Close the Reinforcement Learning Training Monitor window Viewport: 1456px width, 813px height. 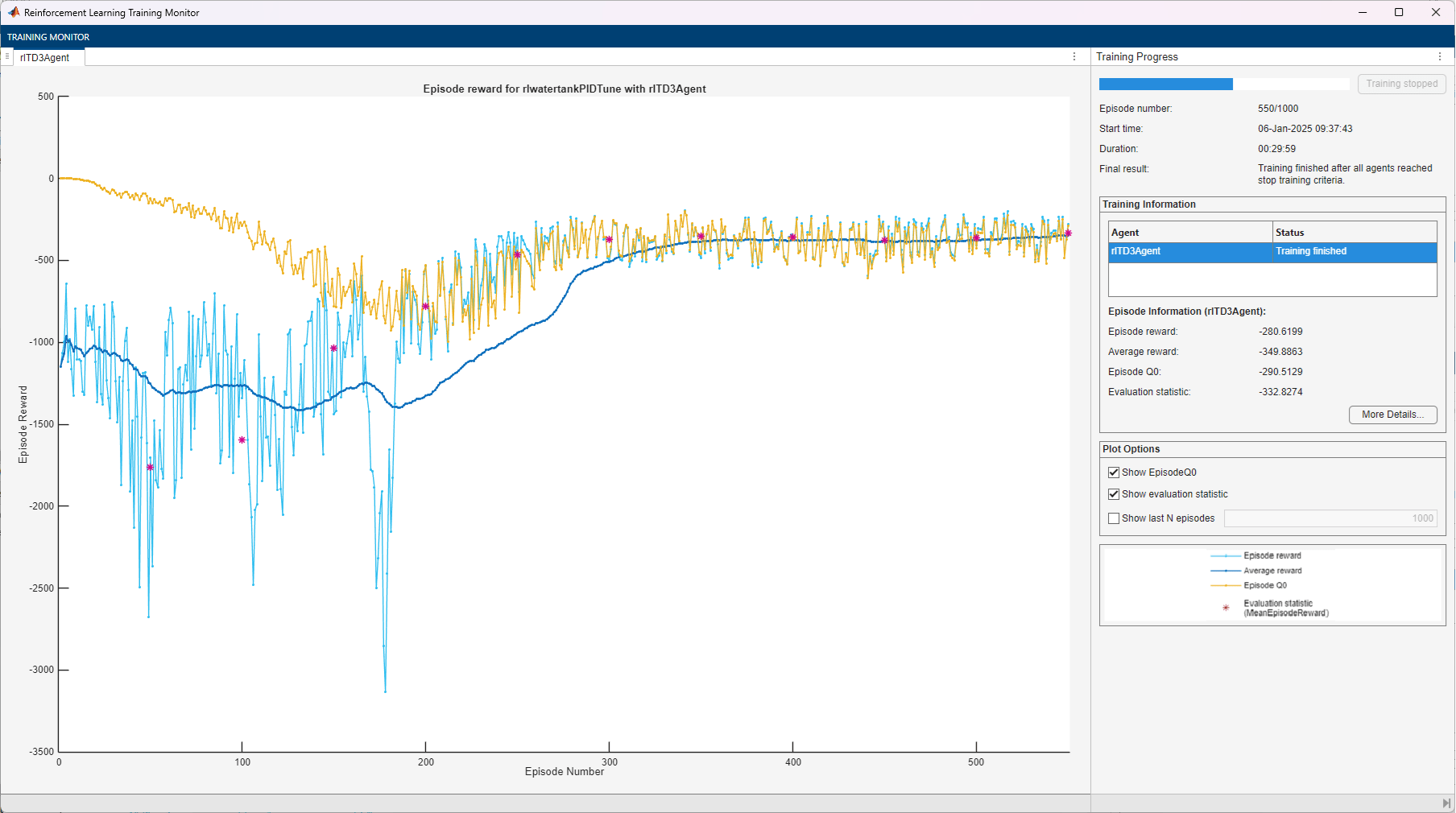(x=1436, y=12)
